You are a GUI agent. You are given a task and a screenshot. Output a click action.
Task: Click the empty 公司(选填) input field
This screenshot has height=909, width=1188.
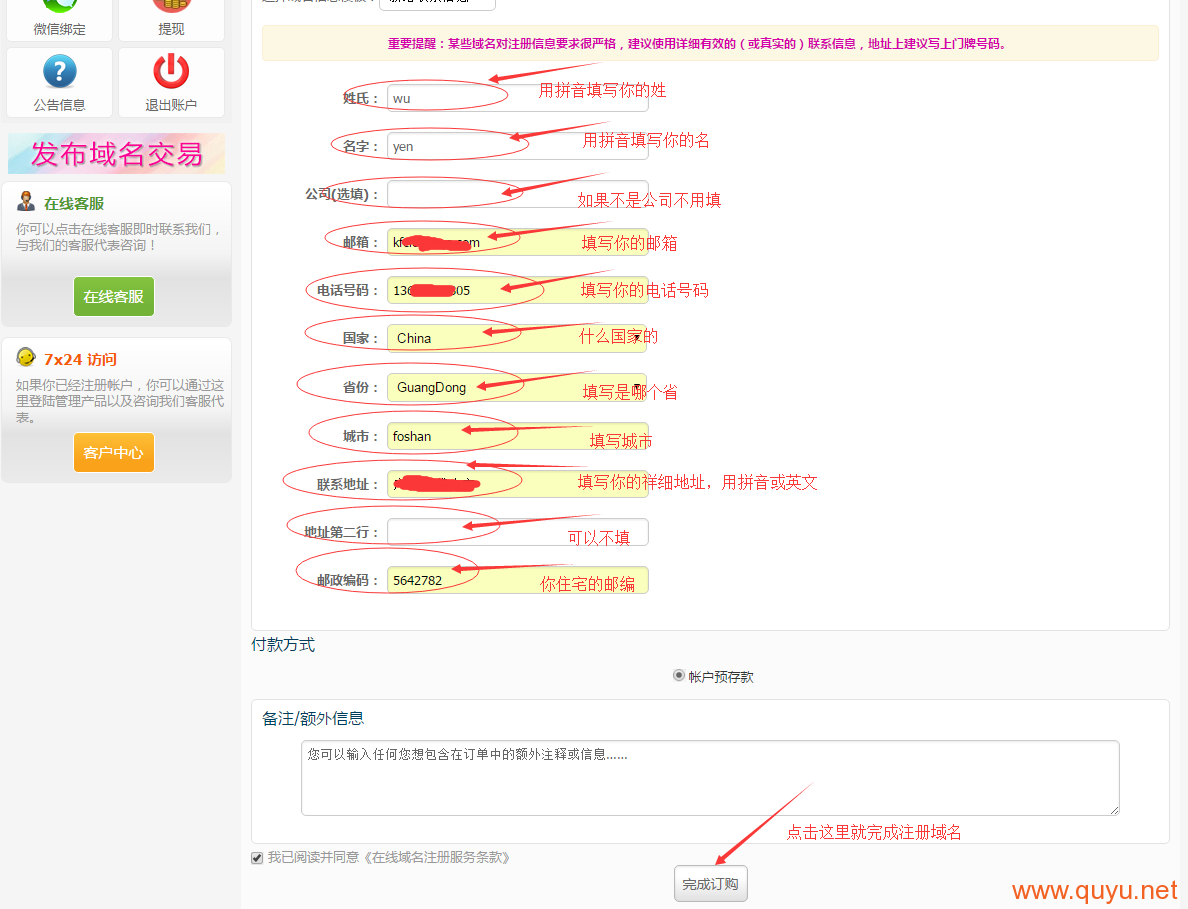pyautogui.click(x=517, y=194)
